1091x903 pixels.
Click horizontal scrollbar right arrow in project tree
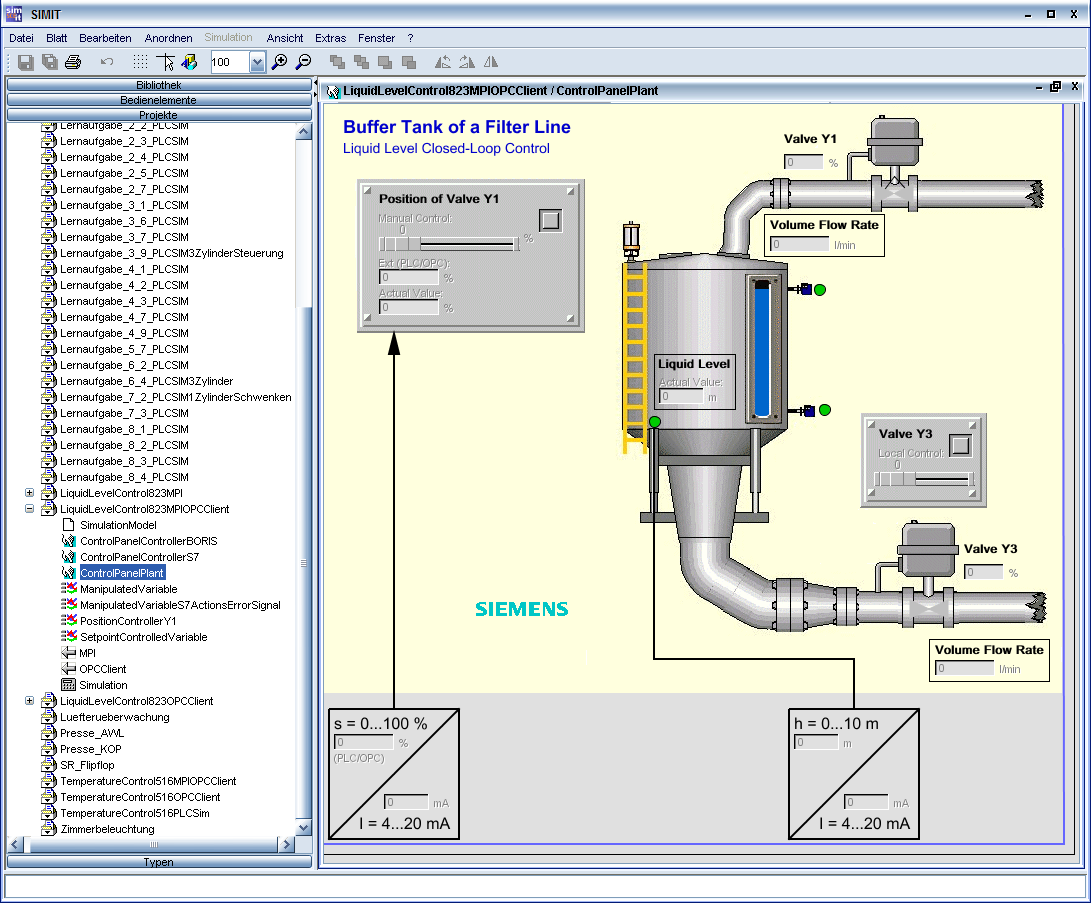[x=286, y=845]
